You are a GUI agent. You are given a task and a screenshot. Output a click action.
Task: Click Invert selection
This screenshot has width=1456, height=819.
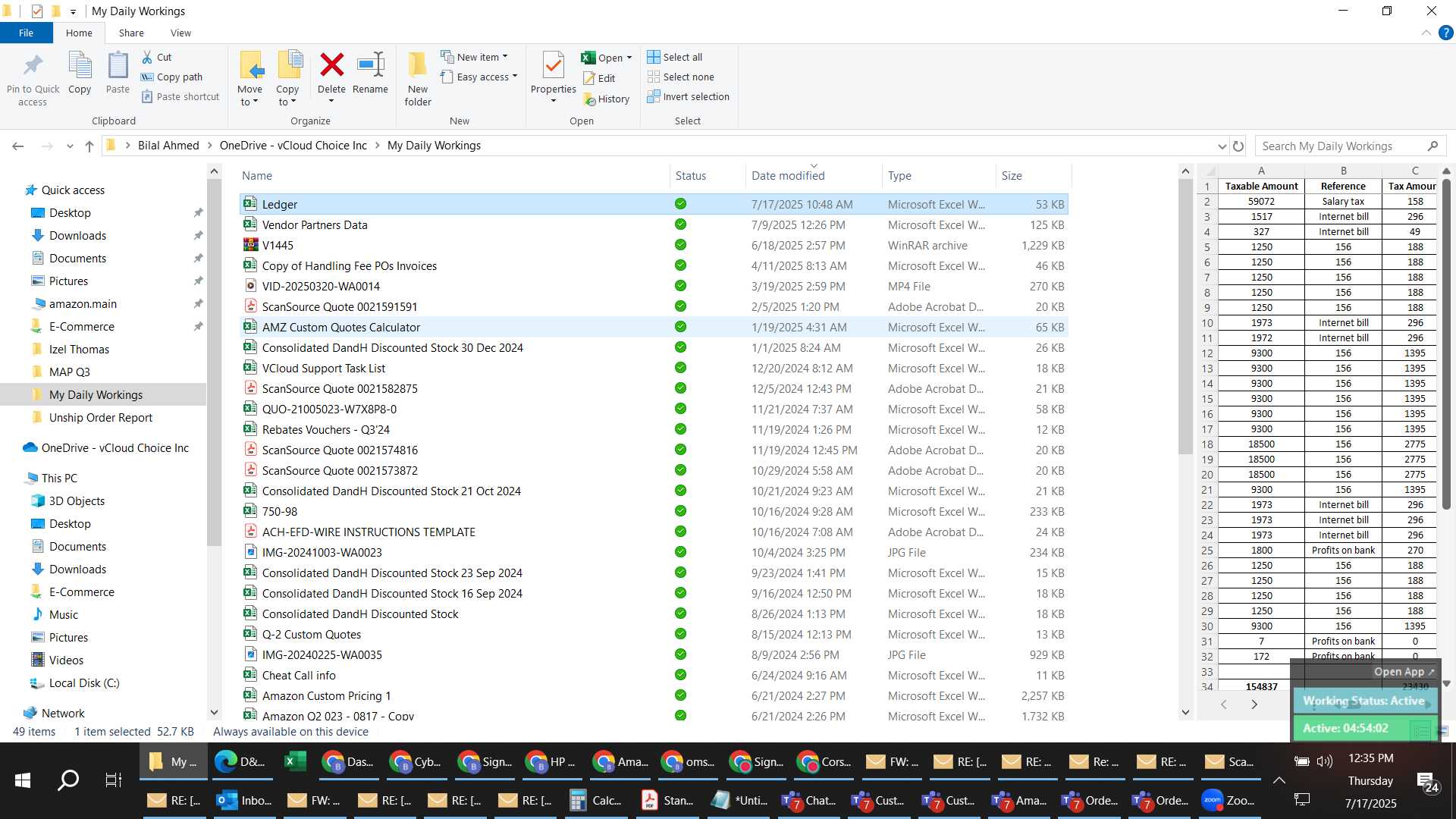click(x=688, y=96)
